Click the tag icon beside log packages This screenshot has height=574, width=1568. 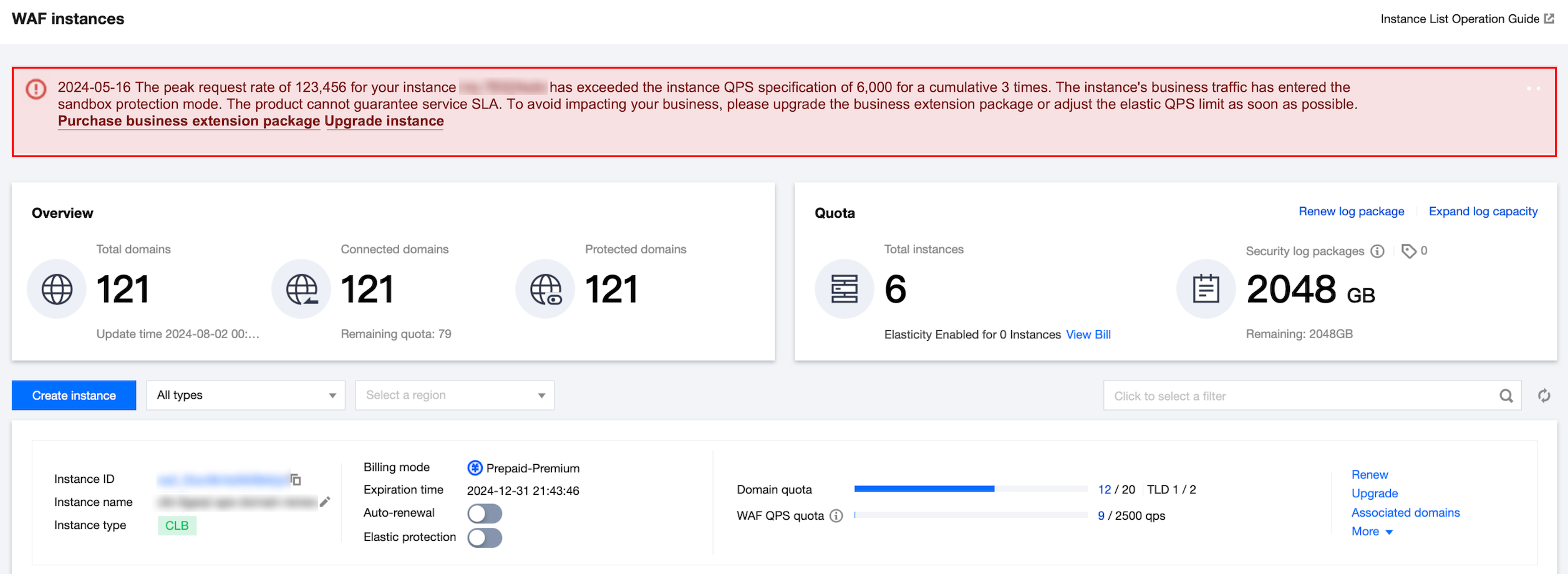tap(1408, 251)
